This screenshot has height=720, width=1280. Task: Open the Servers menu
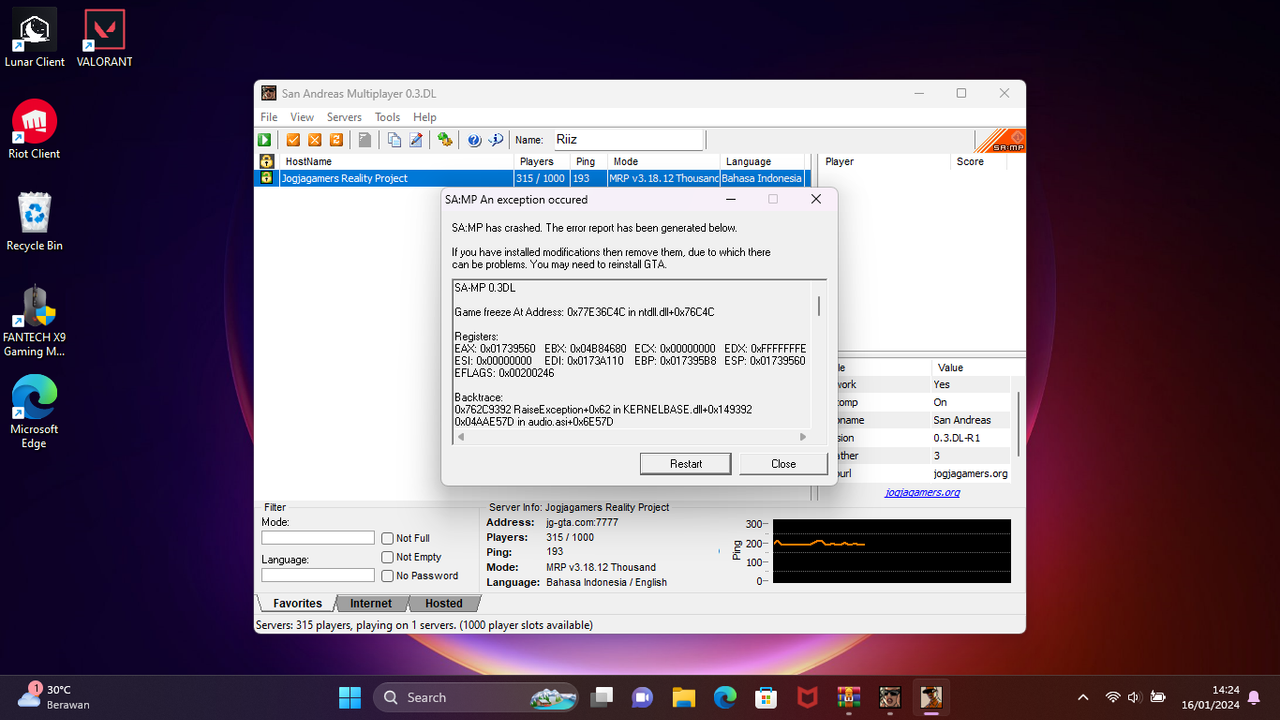[x=344, y=117]
